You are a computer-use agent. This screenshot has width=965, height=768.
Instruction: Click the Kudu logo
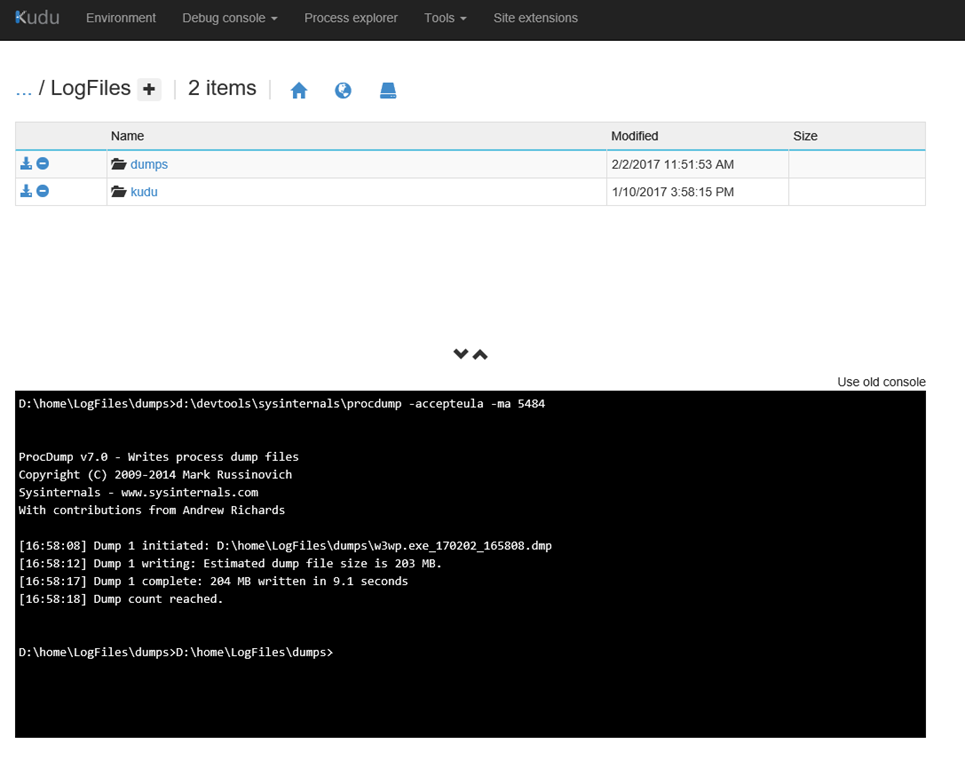(x=36, y=17)
